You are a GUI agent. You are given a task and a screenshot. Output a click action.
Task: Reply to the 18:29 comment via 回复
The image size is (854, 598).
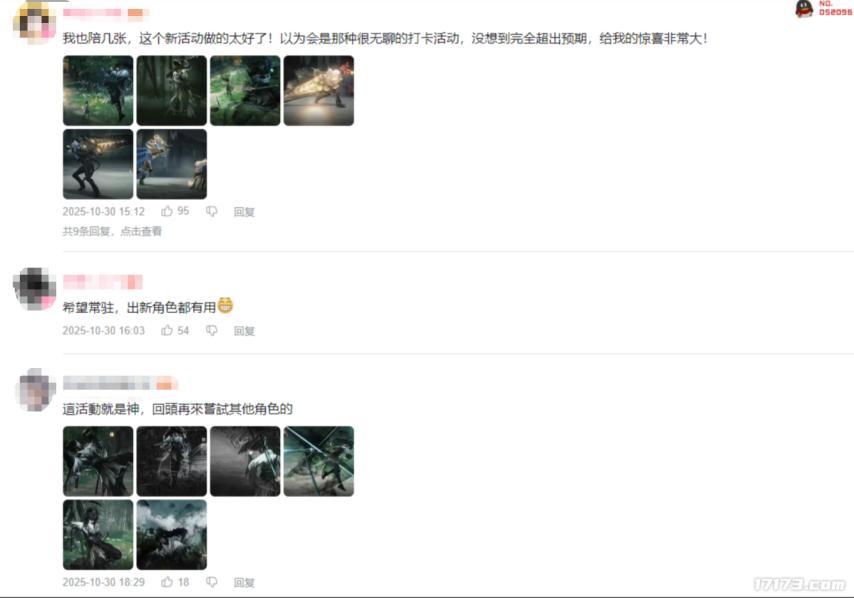click(244, 583)
